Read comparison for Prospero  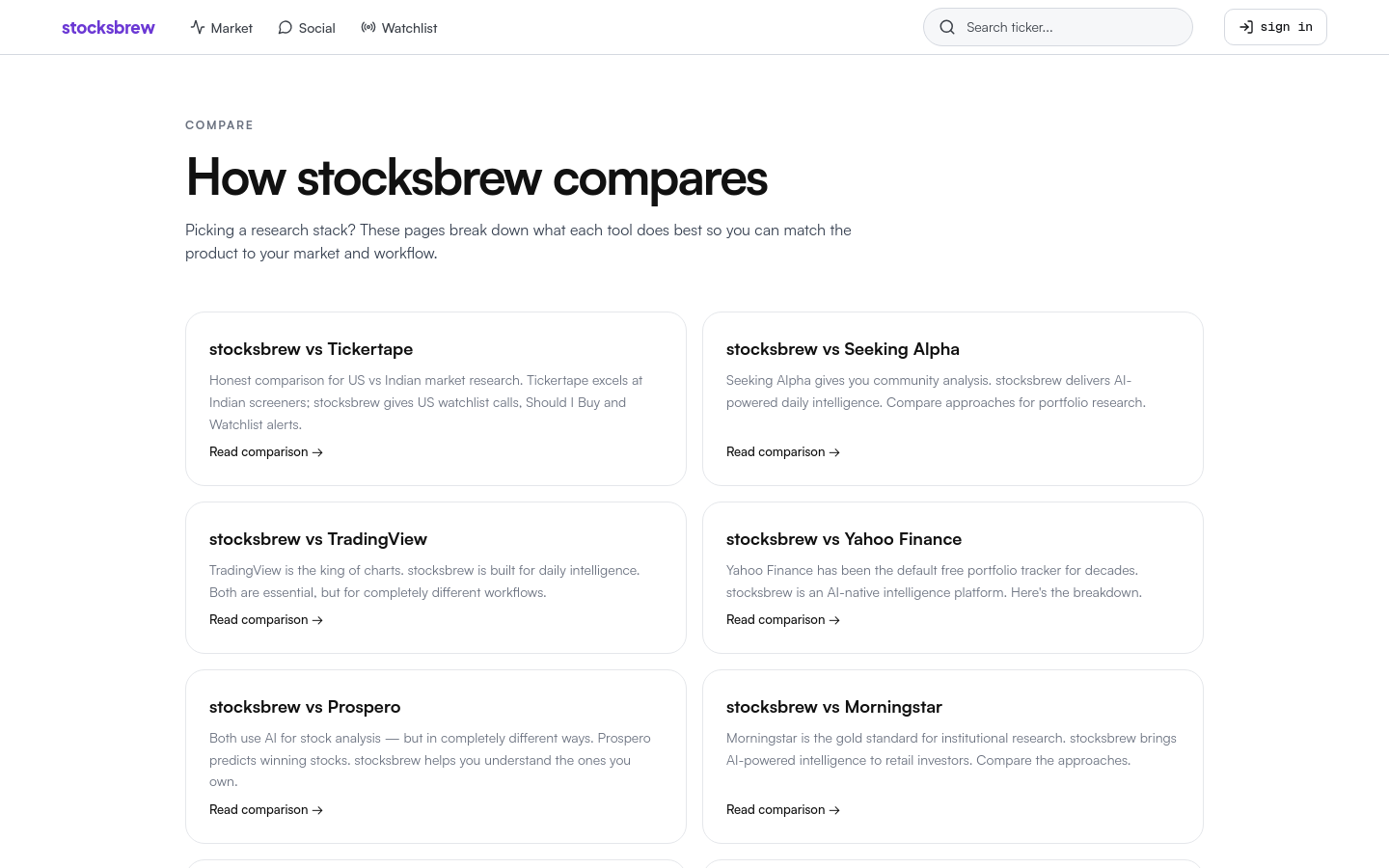point(266,809)
